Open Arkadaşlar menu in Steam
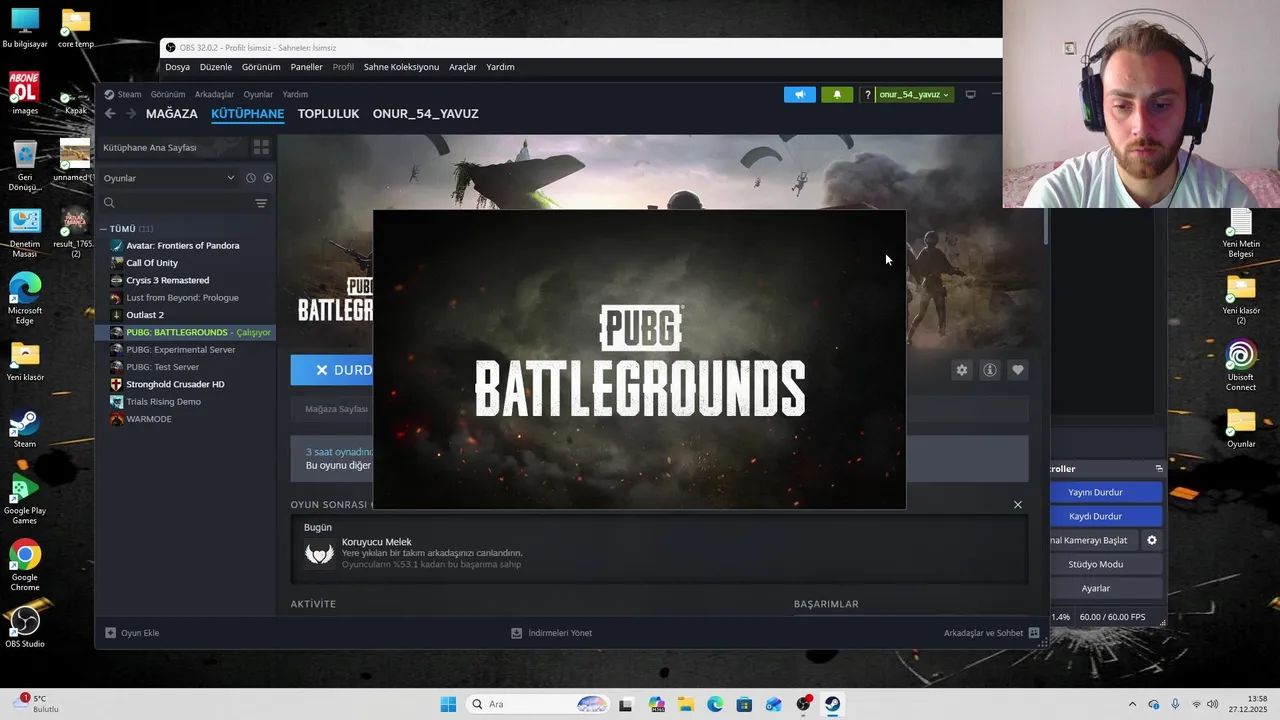The height and width of the screenshot is (720, 1280). click(x=214, y=94)
